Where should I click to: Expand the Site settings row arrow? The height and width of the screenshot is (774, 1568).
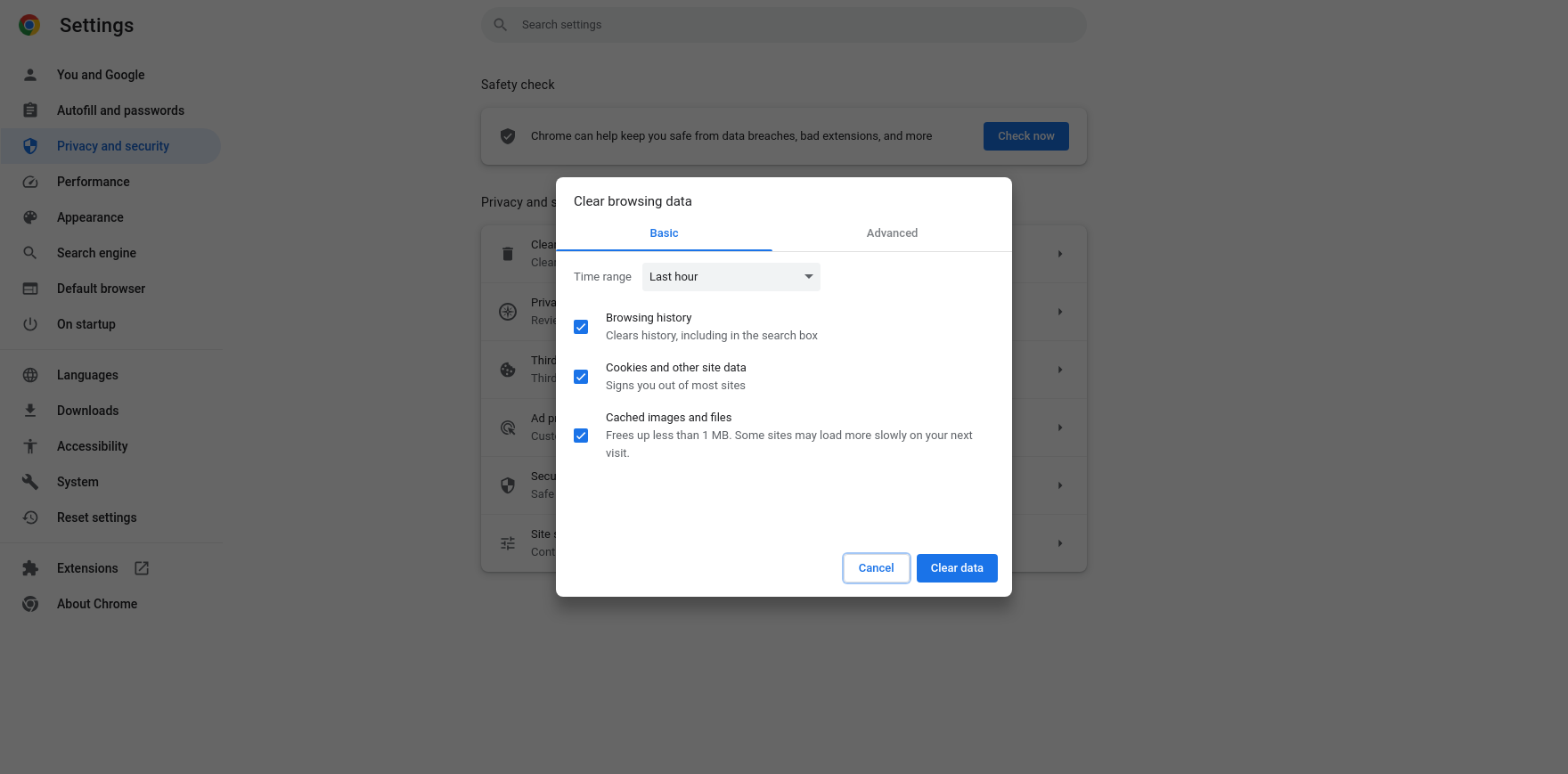point(1060,543)
